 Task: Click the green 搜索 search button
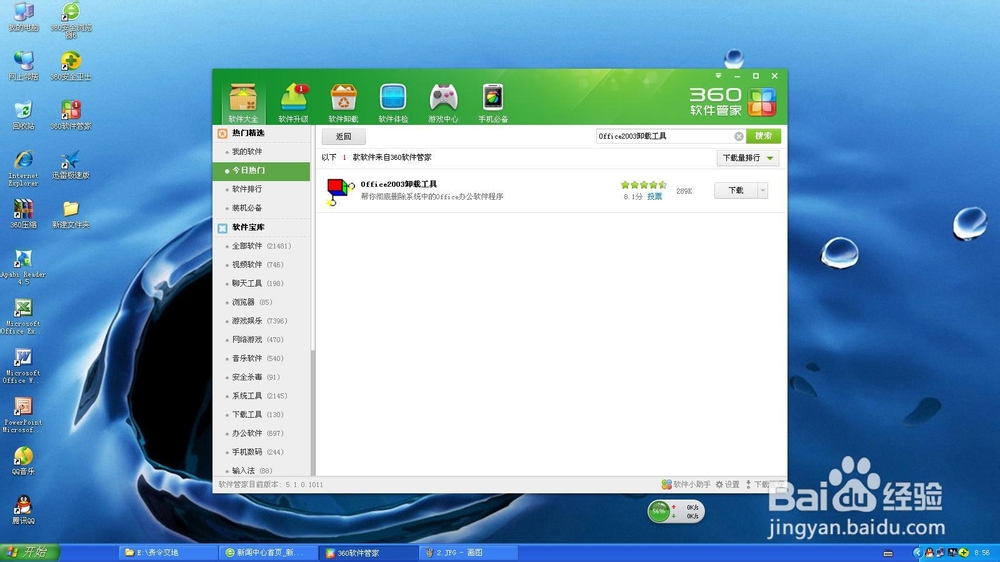763,136
